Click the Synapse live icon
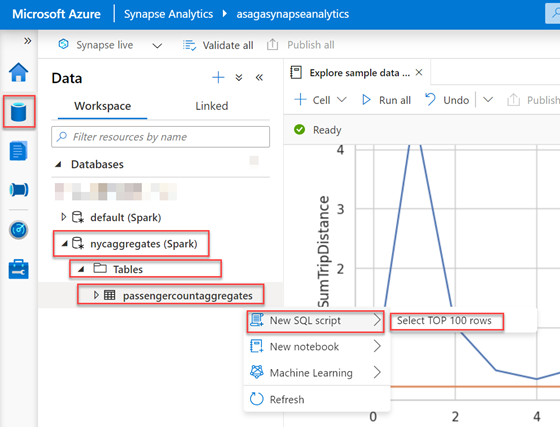Image resolution: width=560 pixels, height=427 pixels. pos(64,44)
